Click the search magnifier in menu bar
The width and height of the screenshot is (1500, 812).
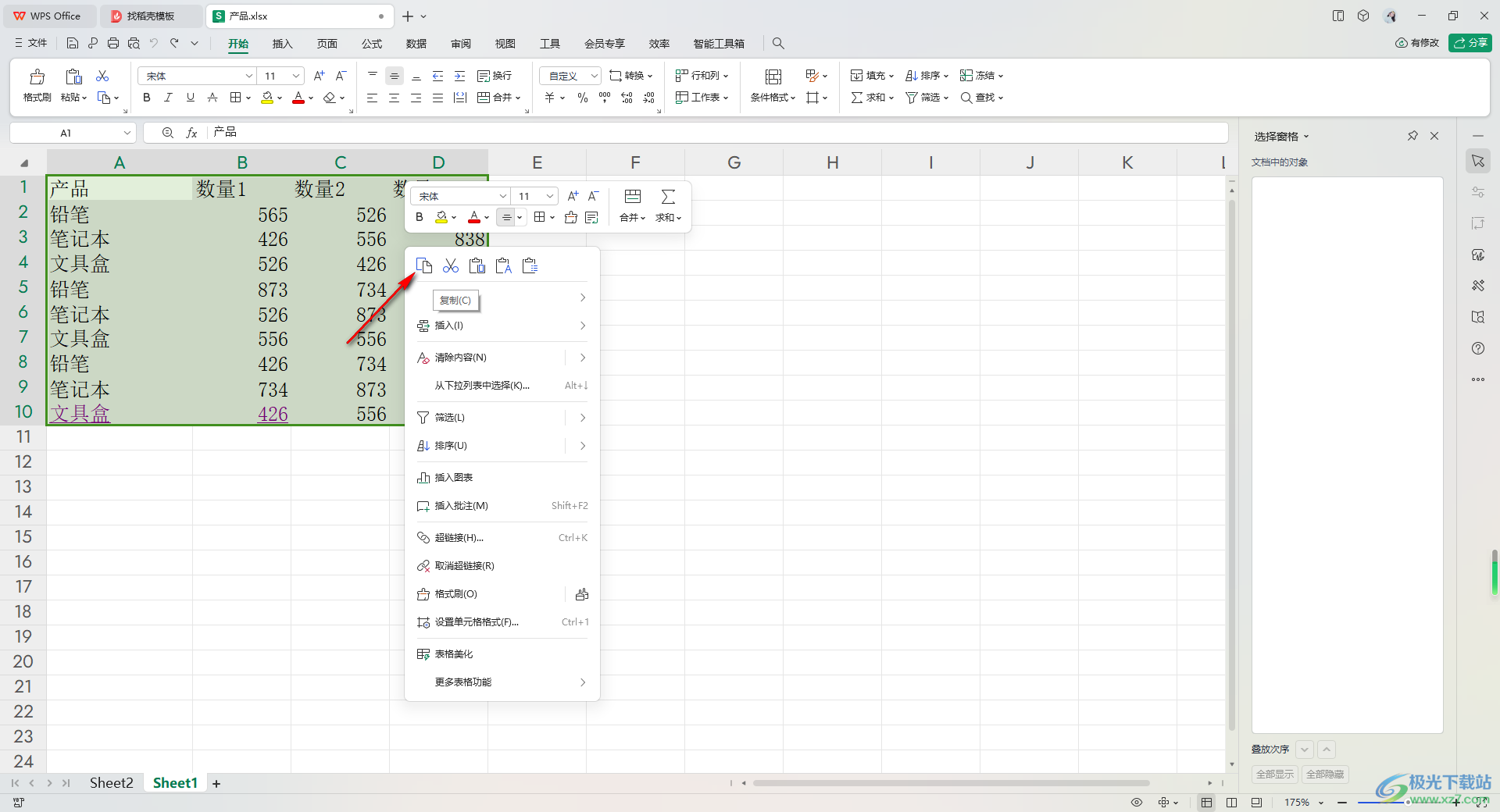pos(778,43)
